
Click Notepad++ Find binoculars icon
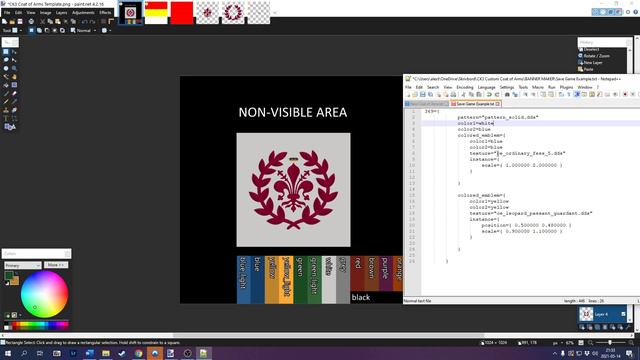click(507, 94)
